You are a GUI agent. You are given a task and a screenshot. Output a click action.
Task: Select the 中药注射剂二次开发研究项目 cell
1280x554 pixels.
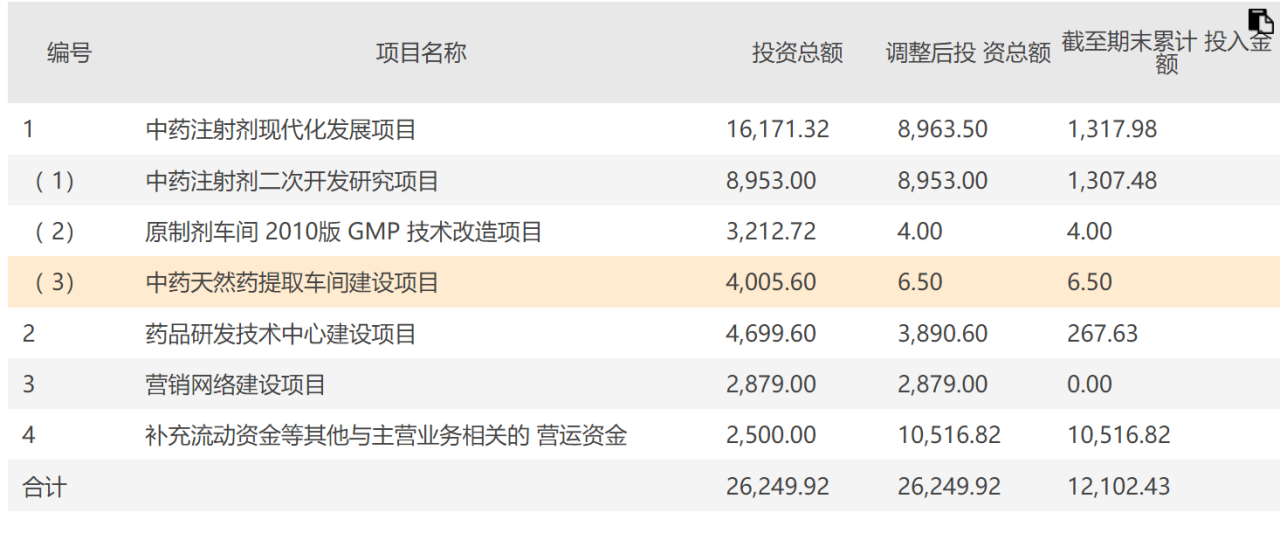[x=292, y=181]
